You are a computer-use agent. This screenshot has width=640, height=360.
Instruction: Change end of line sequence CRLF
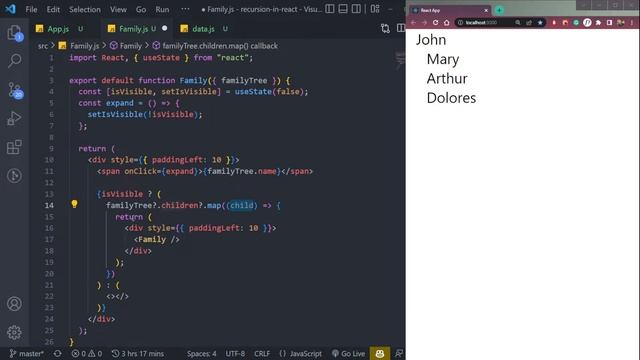coord(262,353)
